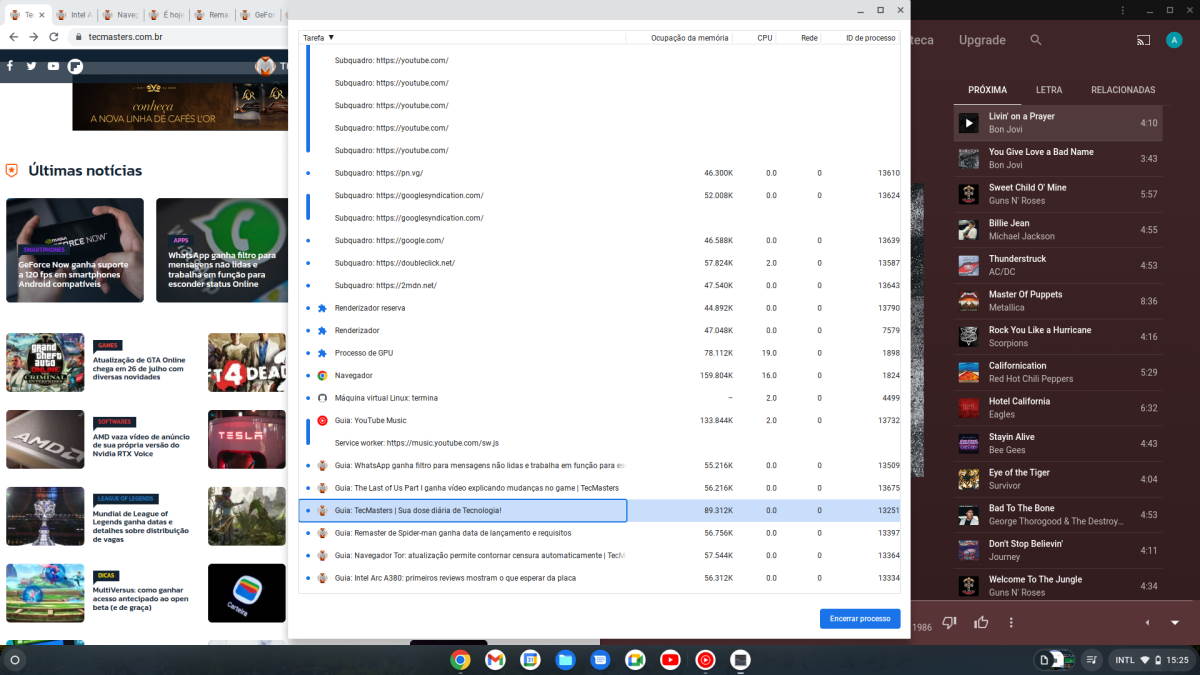Switch to the Nave browser tab
The width and height of the screenshot is (1200, 675).
point(120,15)
